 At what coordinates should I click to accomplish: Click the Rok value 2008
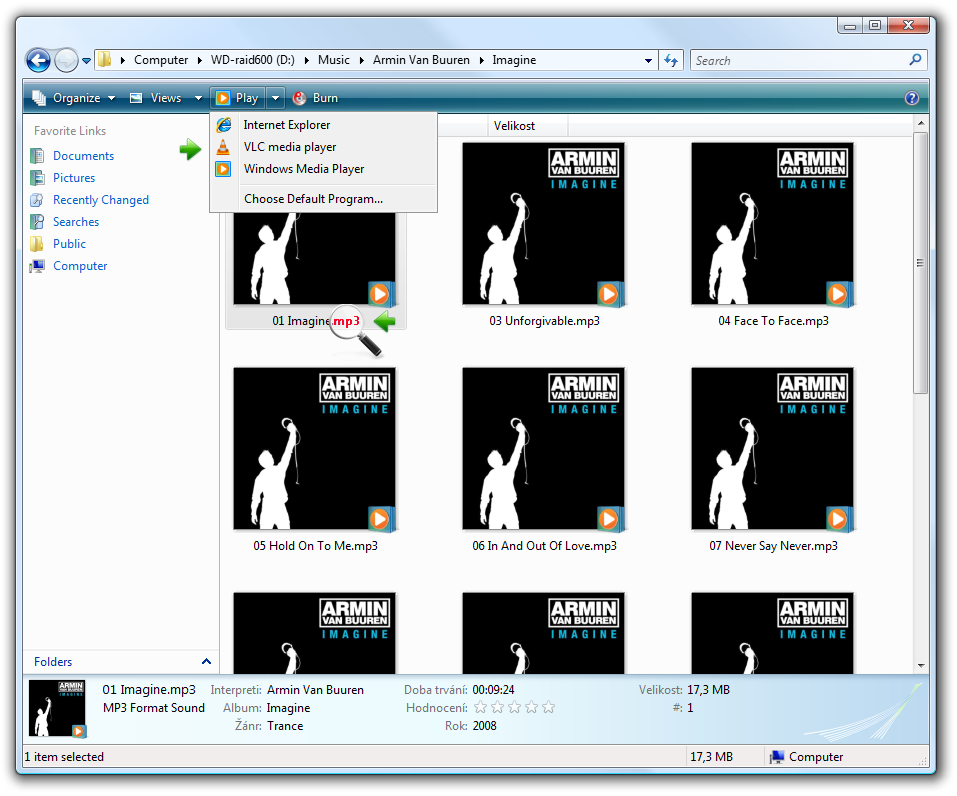tap(485, 726)
